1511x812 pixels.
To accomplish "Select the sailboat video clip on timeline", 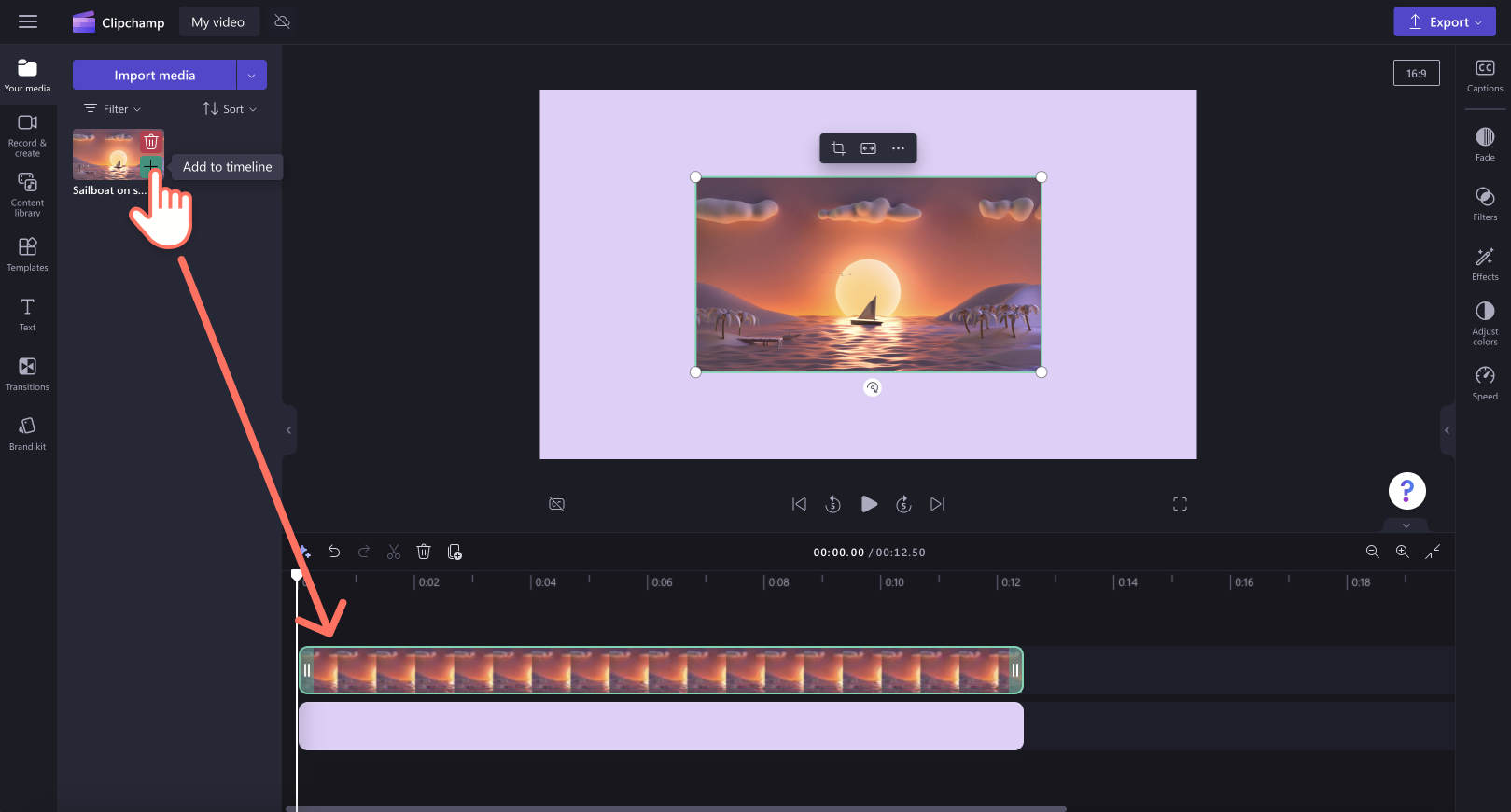I will (661, 670).
